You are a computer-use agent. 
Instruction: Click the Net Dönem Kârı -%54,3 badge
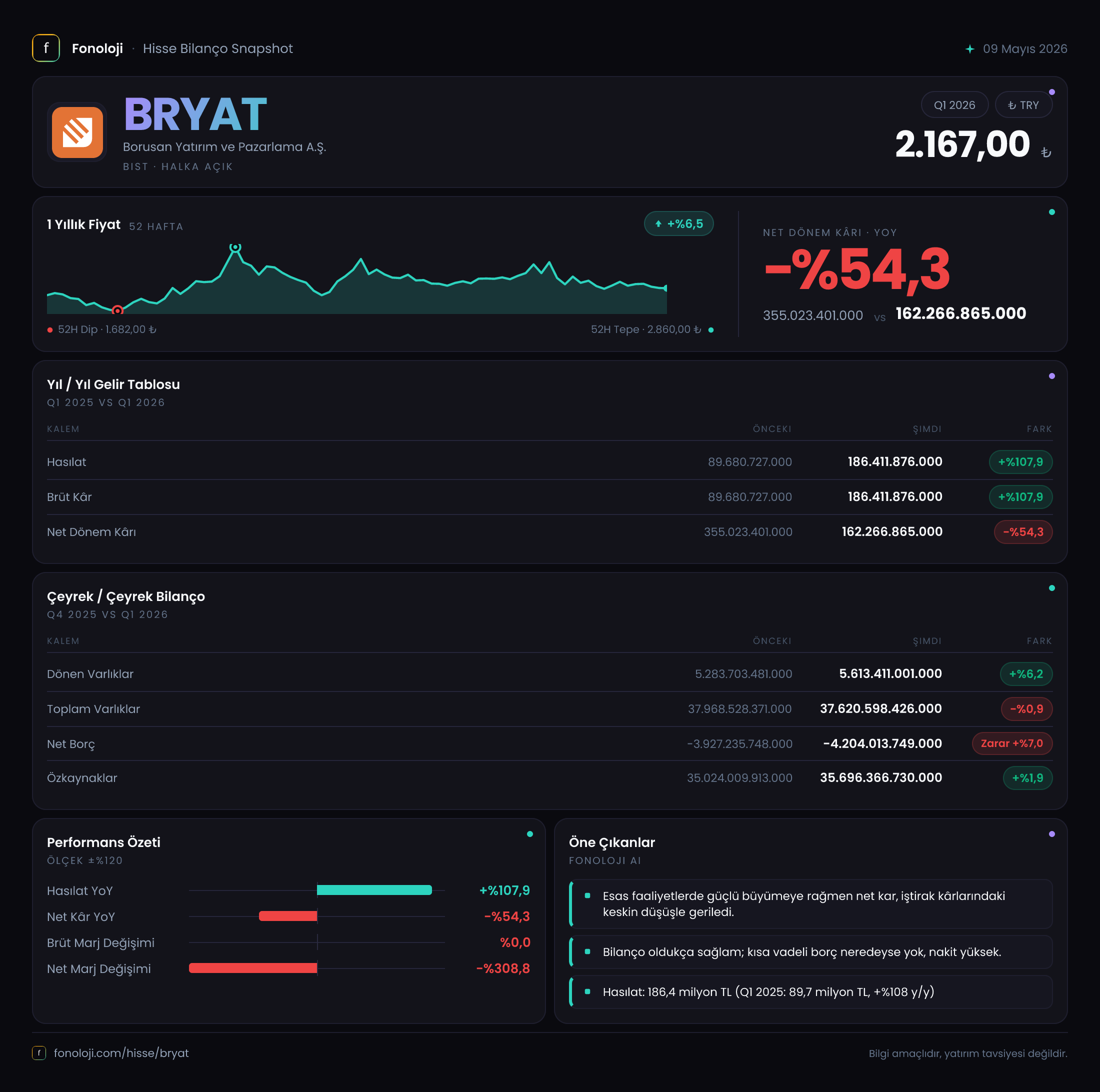coord(1023,532)
